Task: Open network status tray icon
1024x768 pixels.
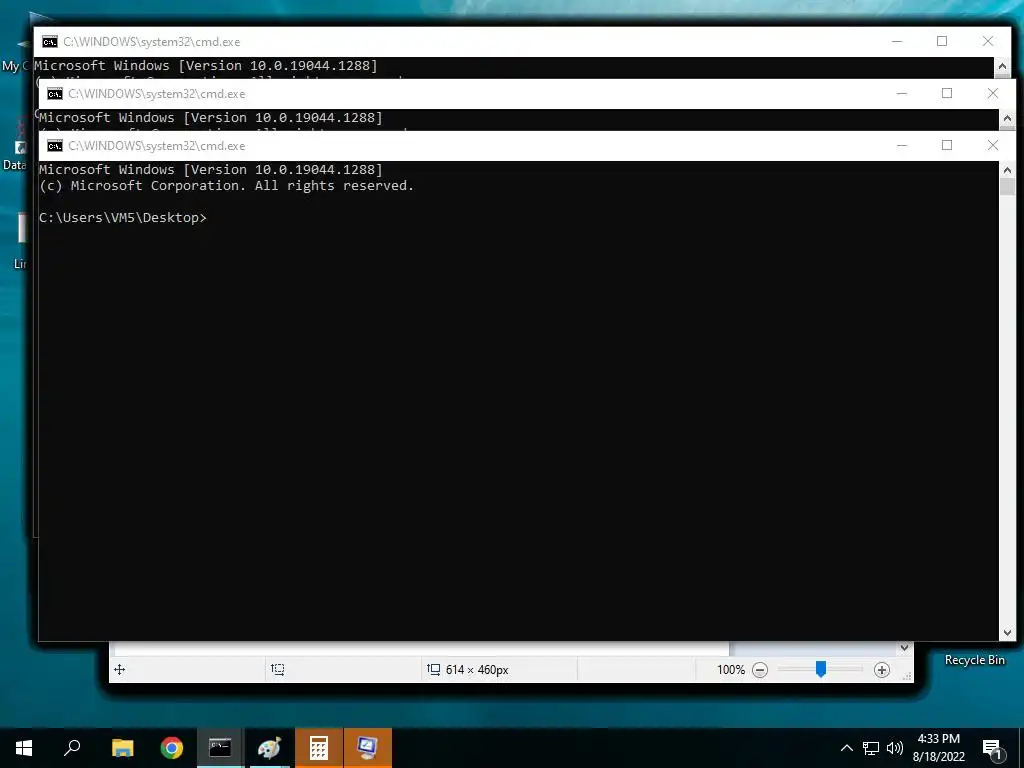Action: 871,748
